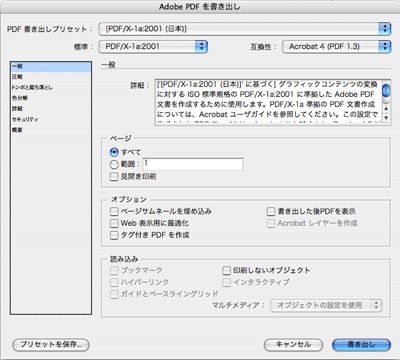This screenshot has height=360, width=400.
Task: Click the description box scrollbar thumb
Action: pos(386,90)
